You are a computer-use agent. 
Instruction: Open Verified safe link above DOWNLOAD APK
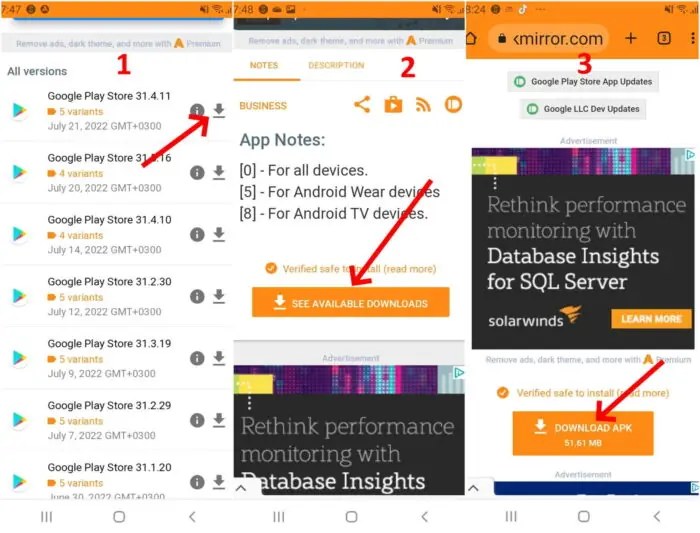point(583,393)
